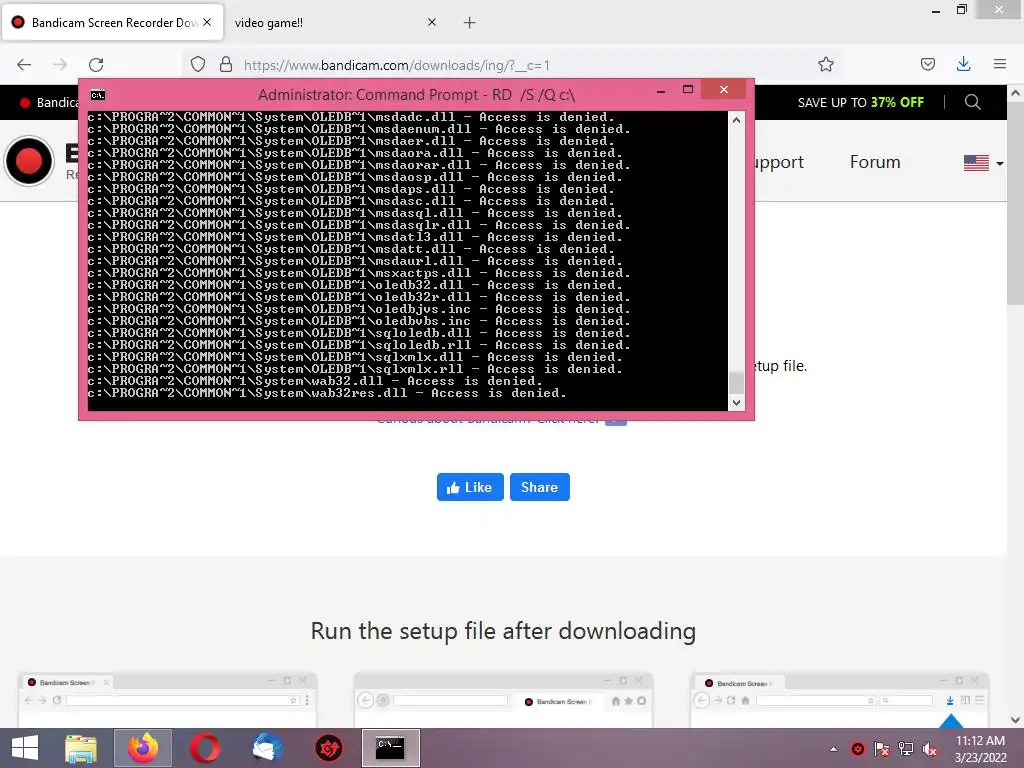
Task: Open the tracking protection shield icon
Action: 198,65
